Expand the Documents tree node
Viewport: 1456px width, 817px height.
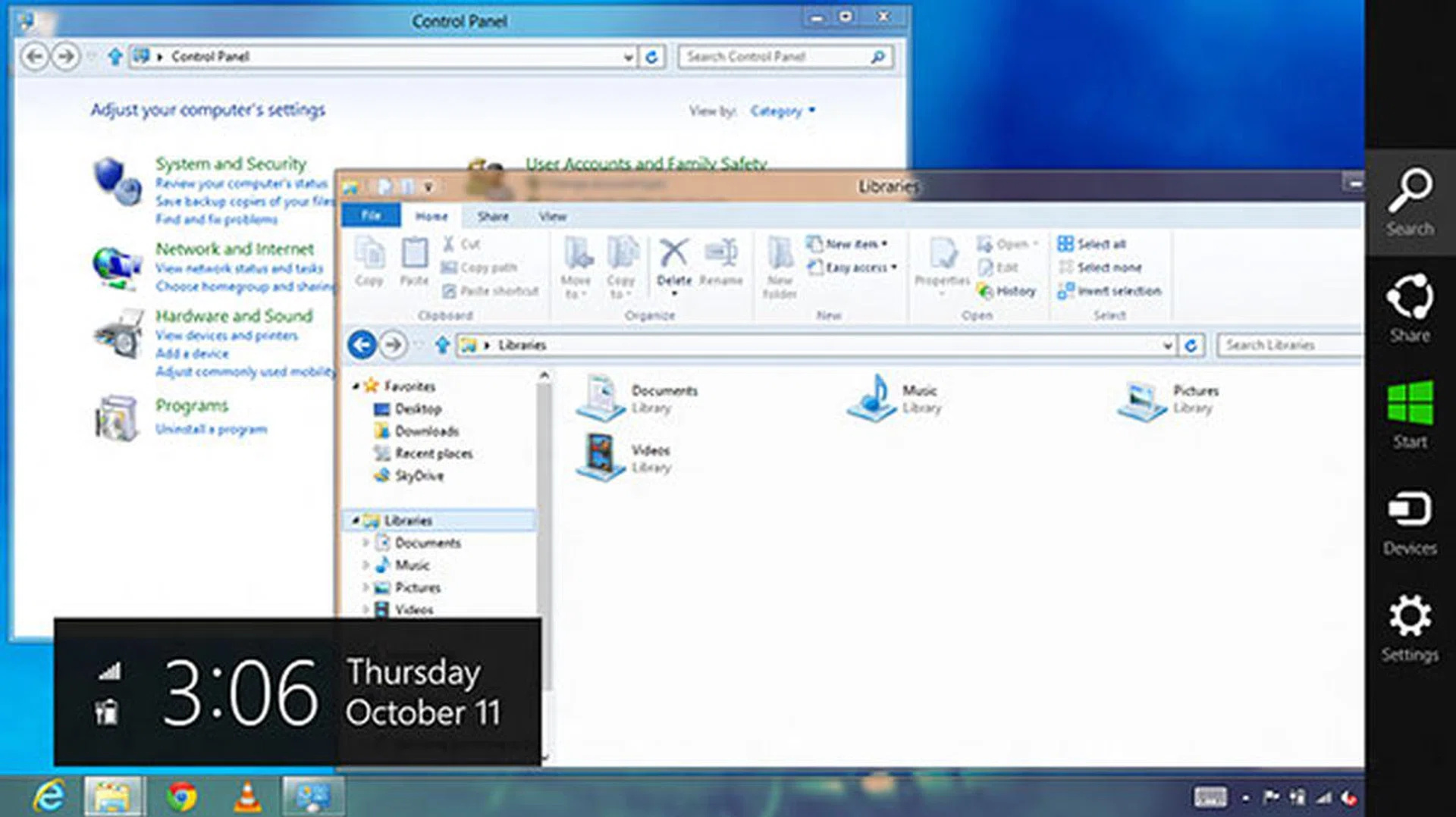pyautogui.click(x=366, y=543)
